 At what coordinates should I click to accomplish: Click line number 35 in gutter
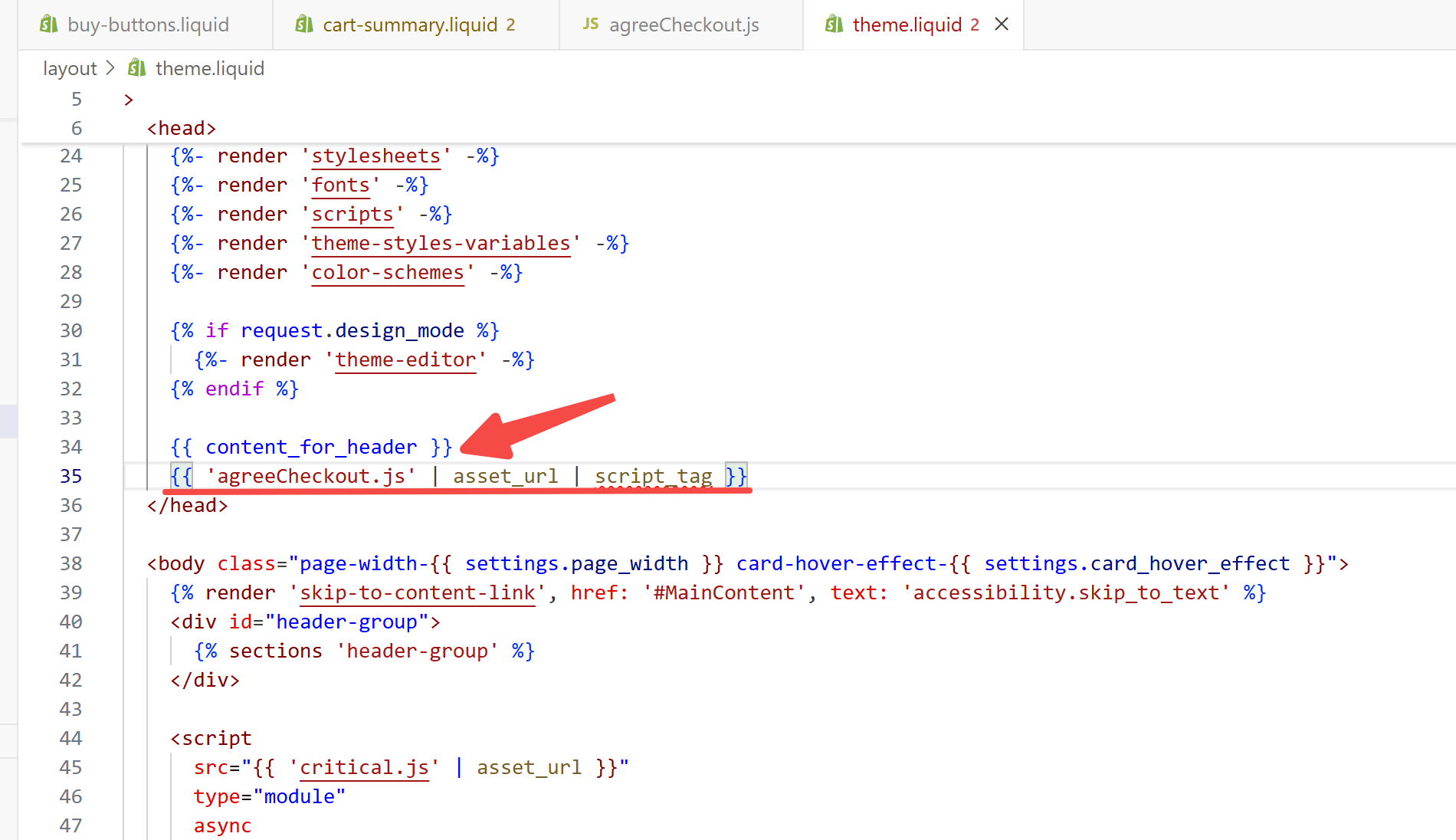(x=71, y=476)
